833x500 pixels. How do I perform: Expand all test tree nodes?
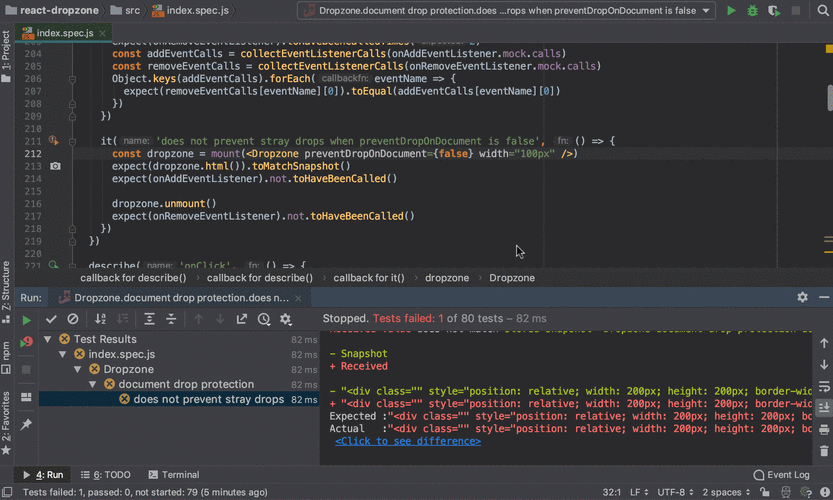[x=149, y=319]
